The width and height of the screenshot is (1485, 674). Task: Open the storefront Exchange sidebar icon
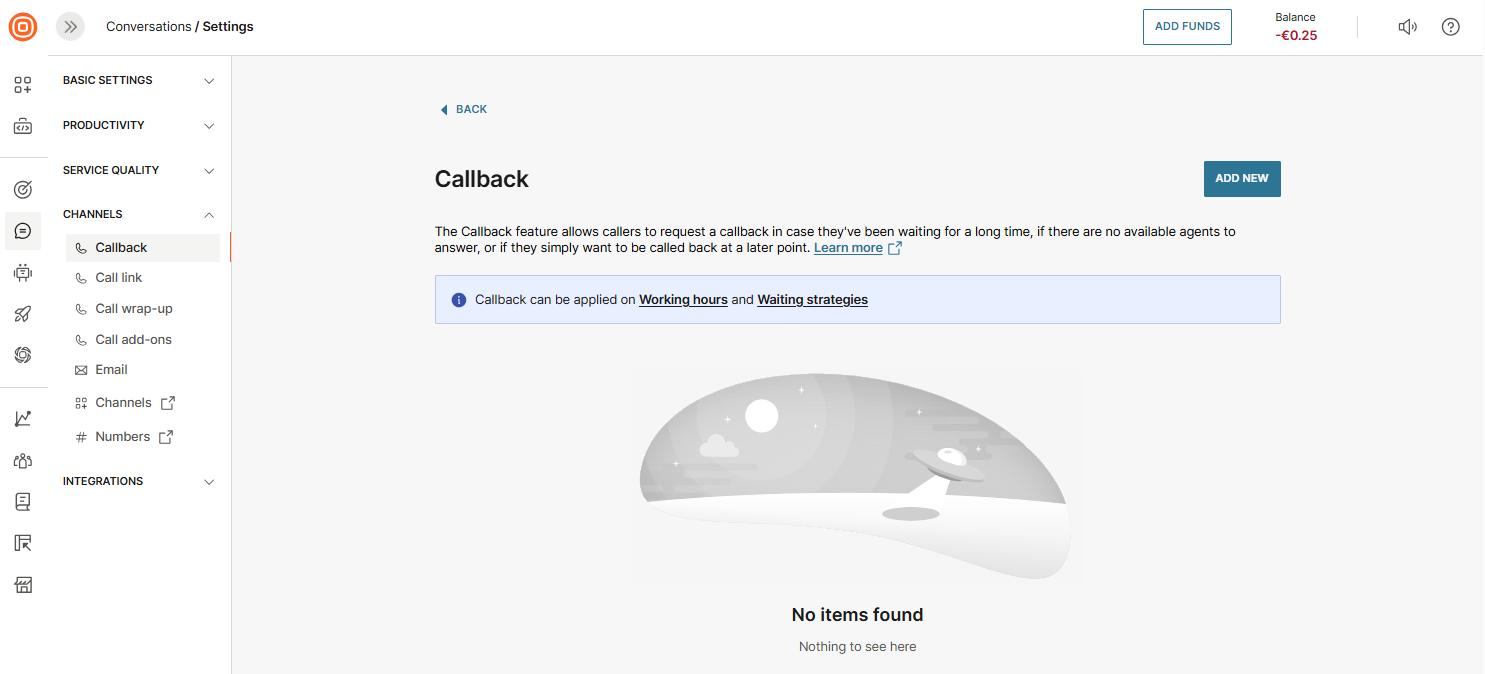(x=23, y=585)
